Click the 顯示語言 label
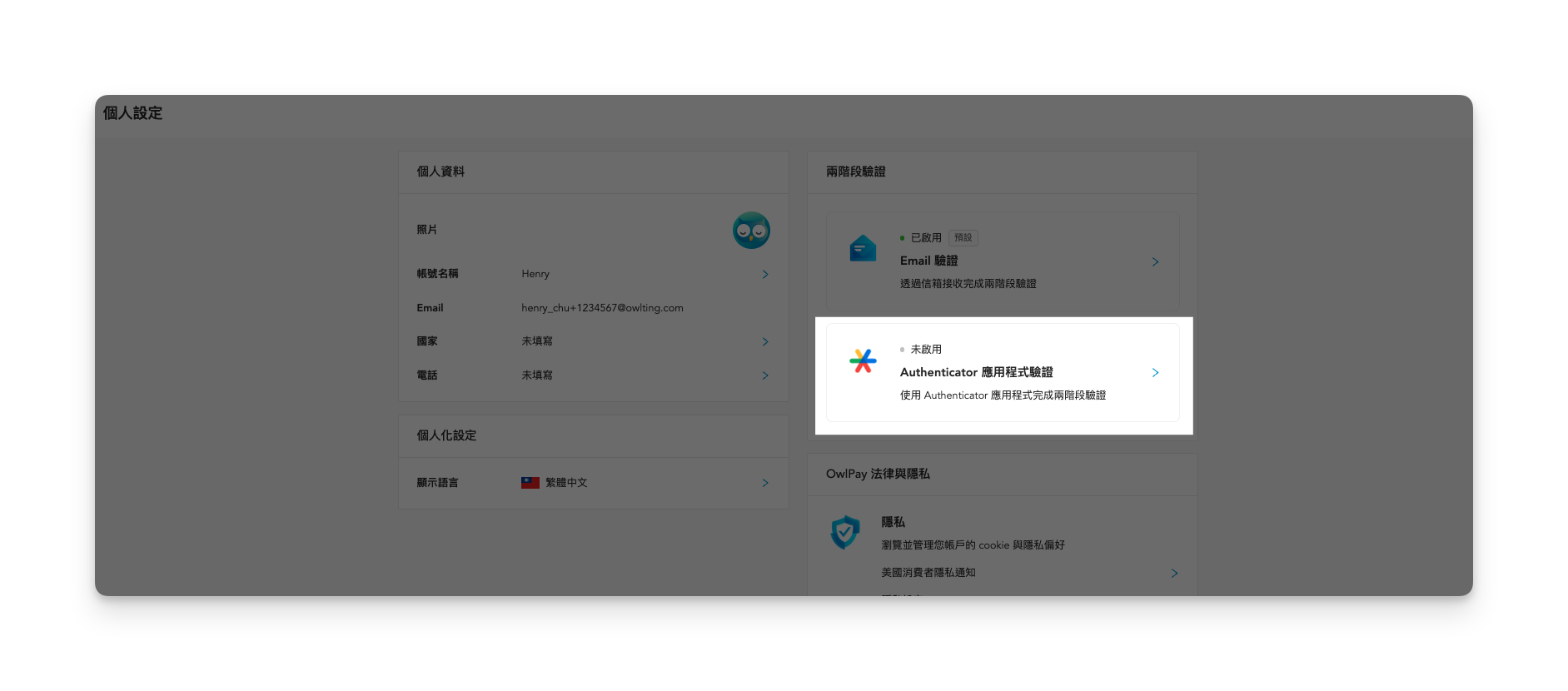This screenshot has width=1568, height=691. [x=437, y=483]
